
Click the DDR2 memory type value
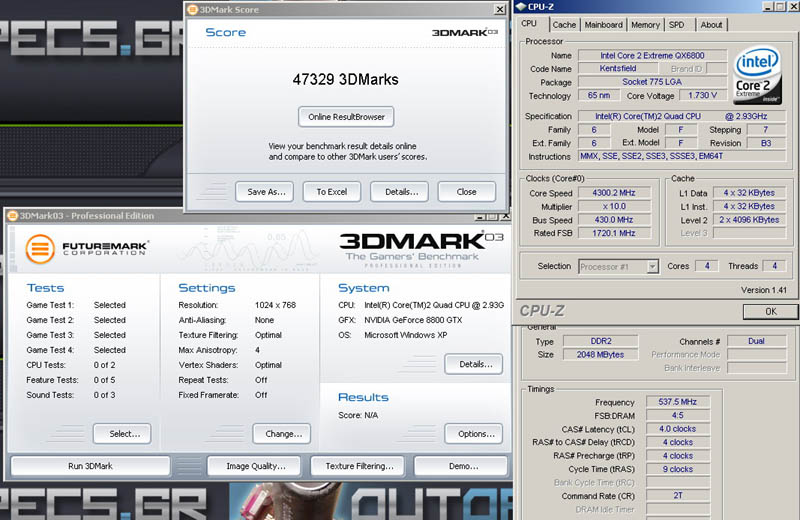(x=601, y=341)
